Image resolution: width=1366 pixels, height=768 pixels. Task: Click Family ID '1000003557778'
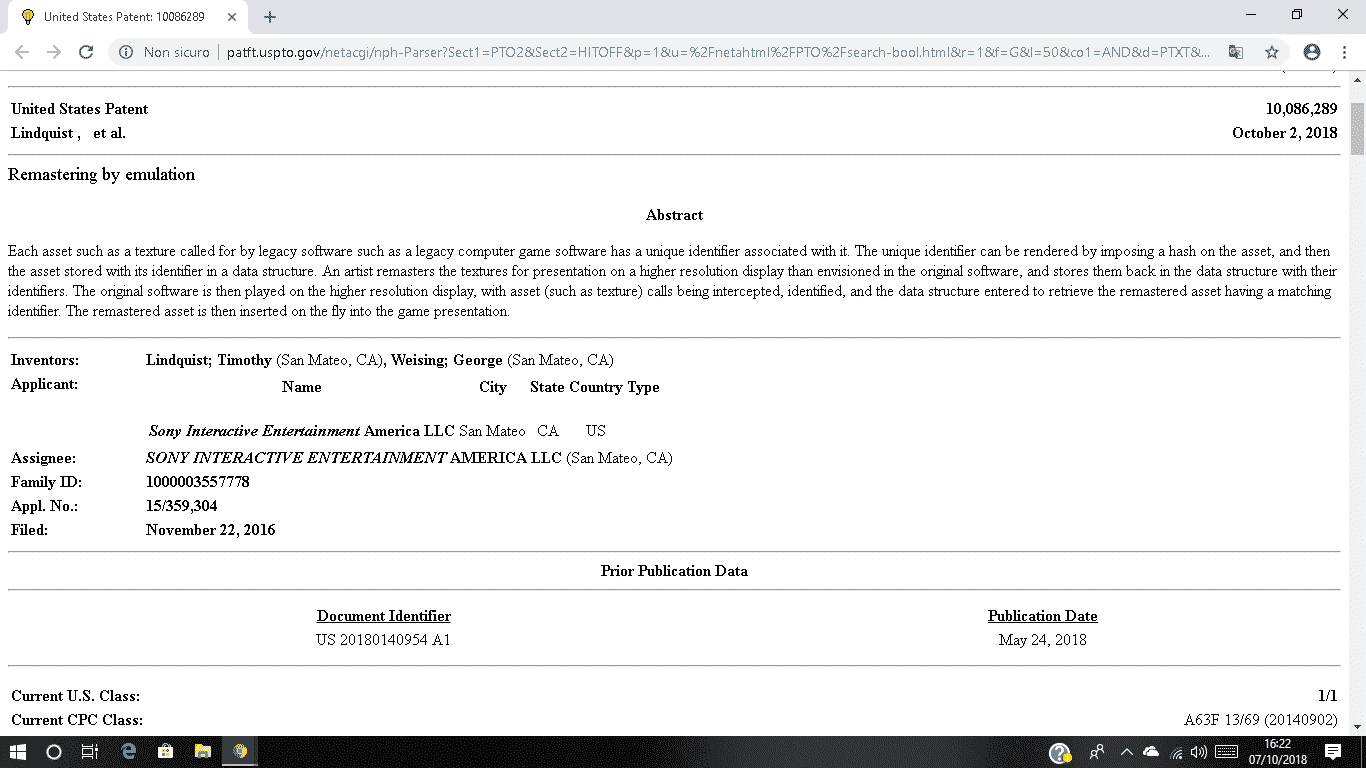point(198,482)
